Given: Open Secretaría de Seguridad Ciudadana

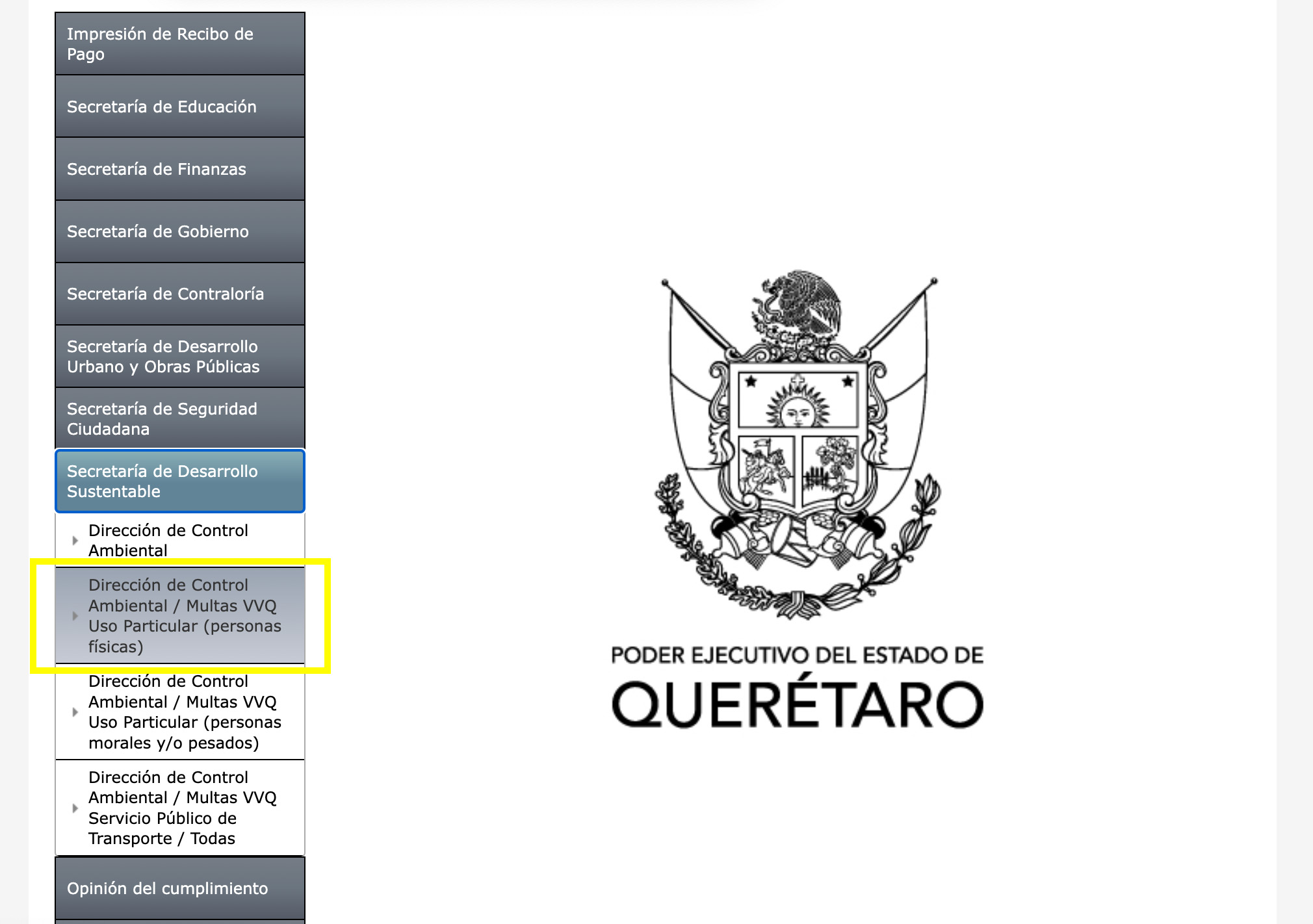Looking at the screenshot, I should [x=180, y=418].
